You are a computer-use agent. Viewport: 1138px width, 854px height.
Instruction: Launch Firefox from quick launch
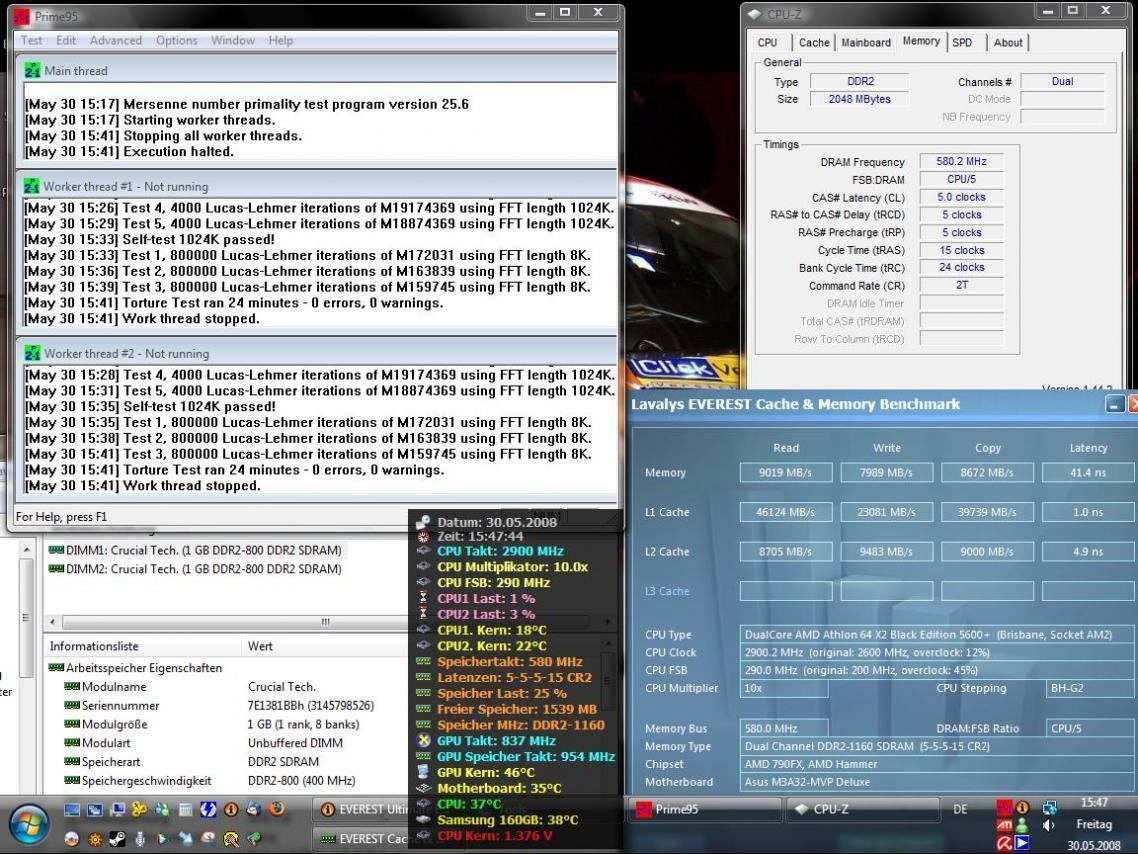click(x=277, y=809)
